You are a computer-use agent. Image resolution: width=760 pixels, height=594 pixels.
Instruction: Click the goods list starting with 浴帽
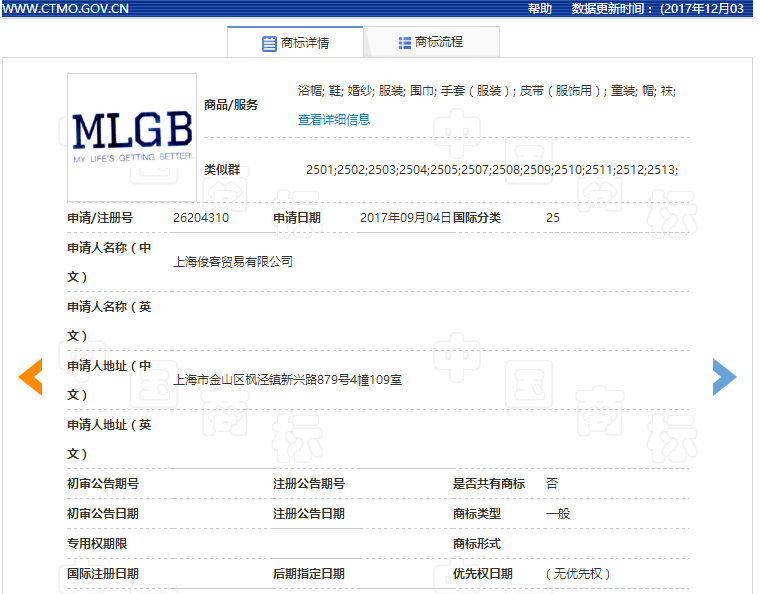(x=486, y=90)
